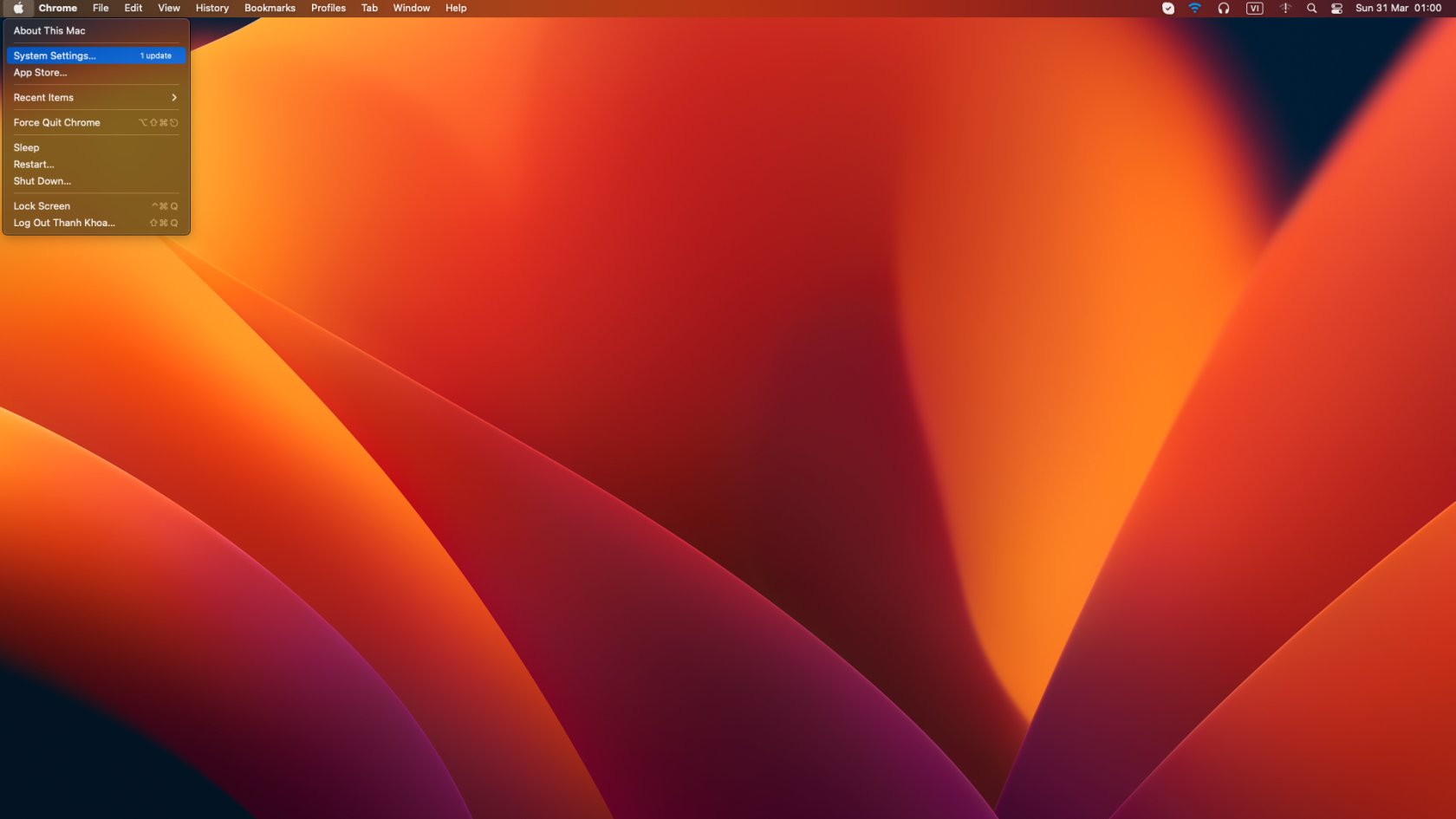Open Control Center from the menu bar
Viewport: 1456px width, 819px height.
click(1336, 8)
